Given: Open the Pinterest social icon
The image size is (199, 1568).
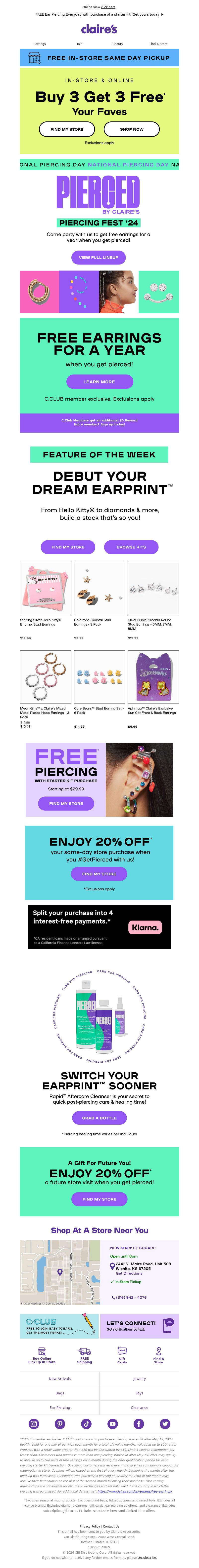Looking at the screenshot, I should (60, 1424).
